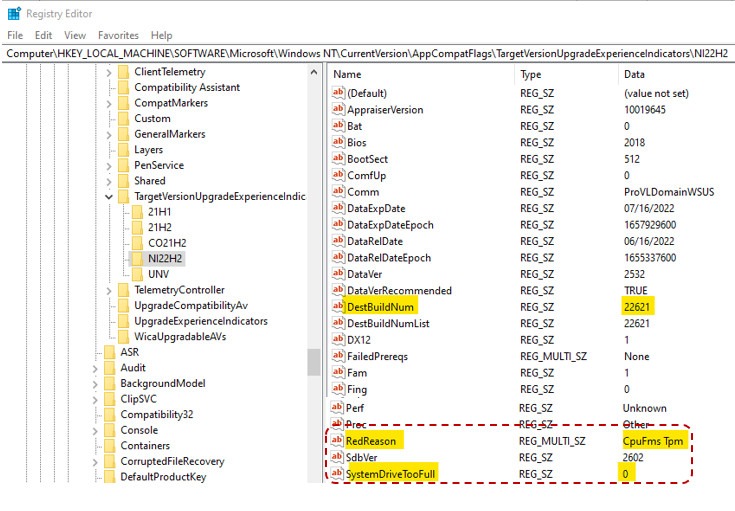735x511 pixels.
Task: Click the REG_MULTI_SZ type of FailedPrereqs
Action: pyautogui.click(x=553, y=356)
